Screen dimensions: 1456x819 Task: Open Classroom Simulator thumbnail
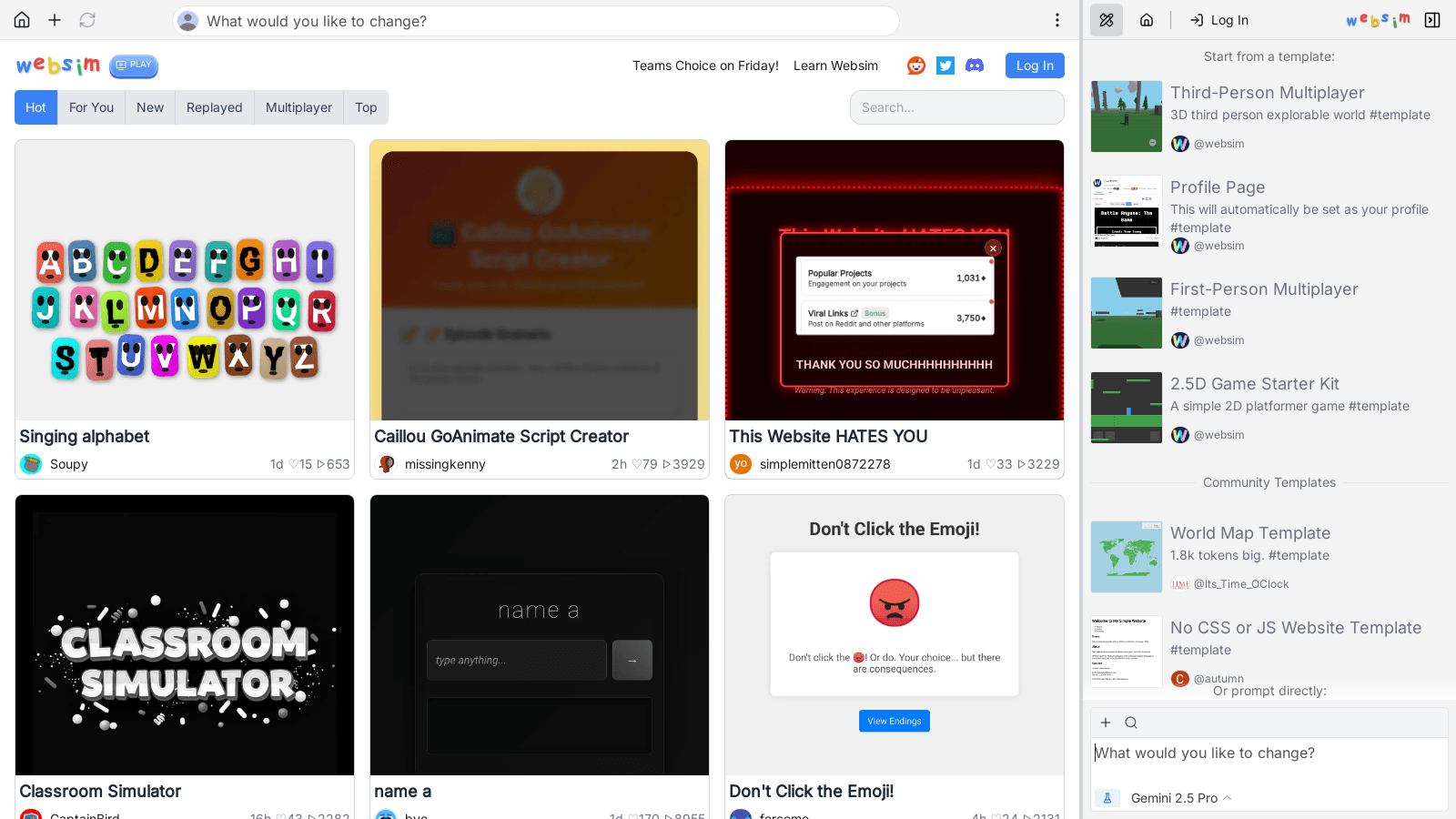185,635
